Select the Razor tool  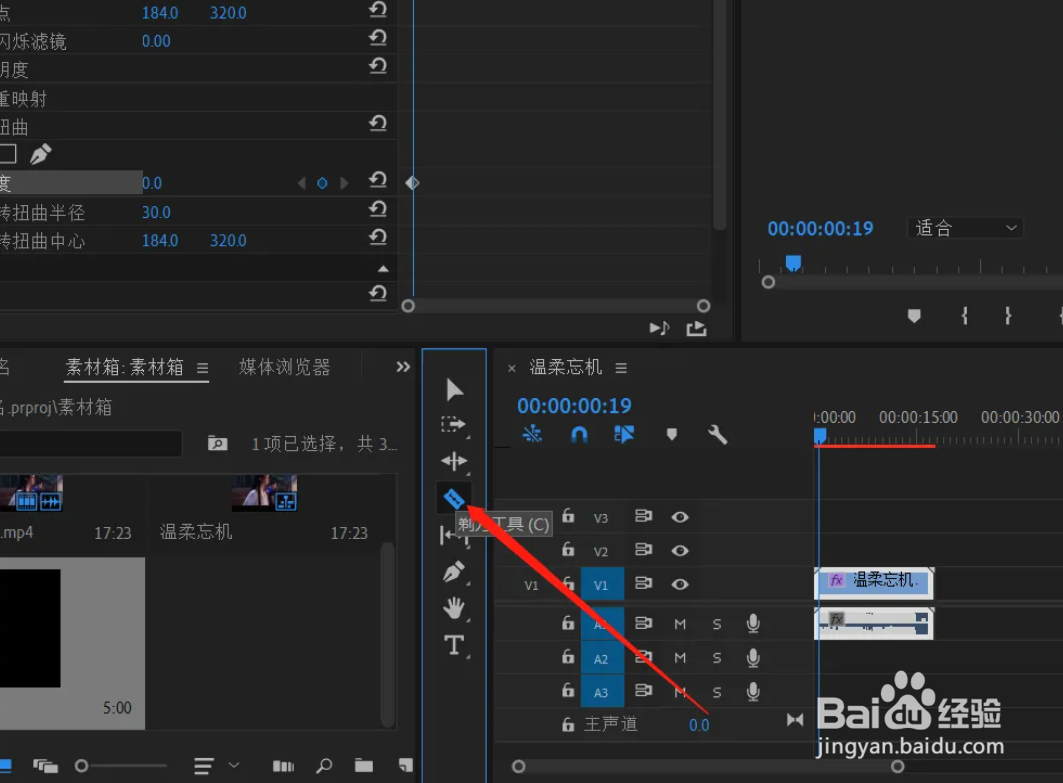tap(454, 500)
